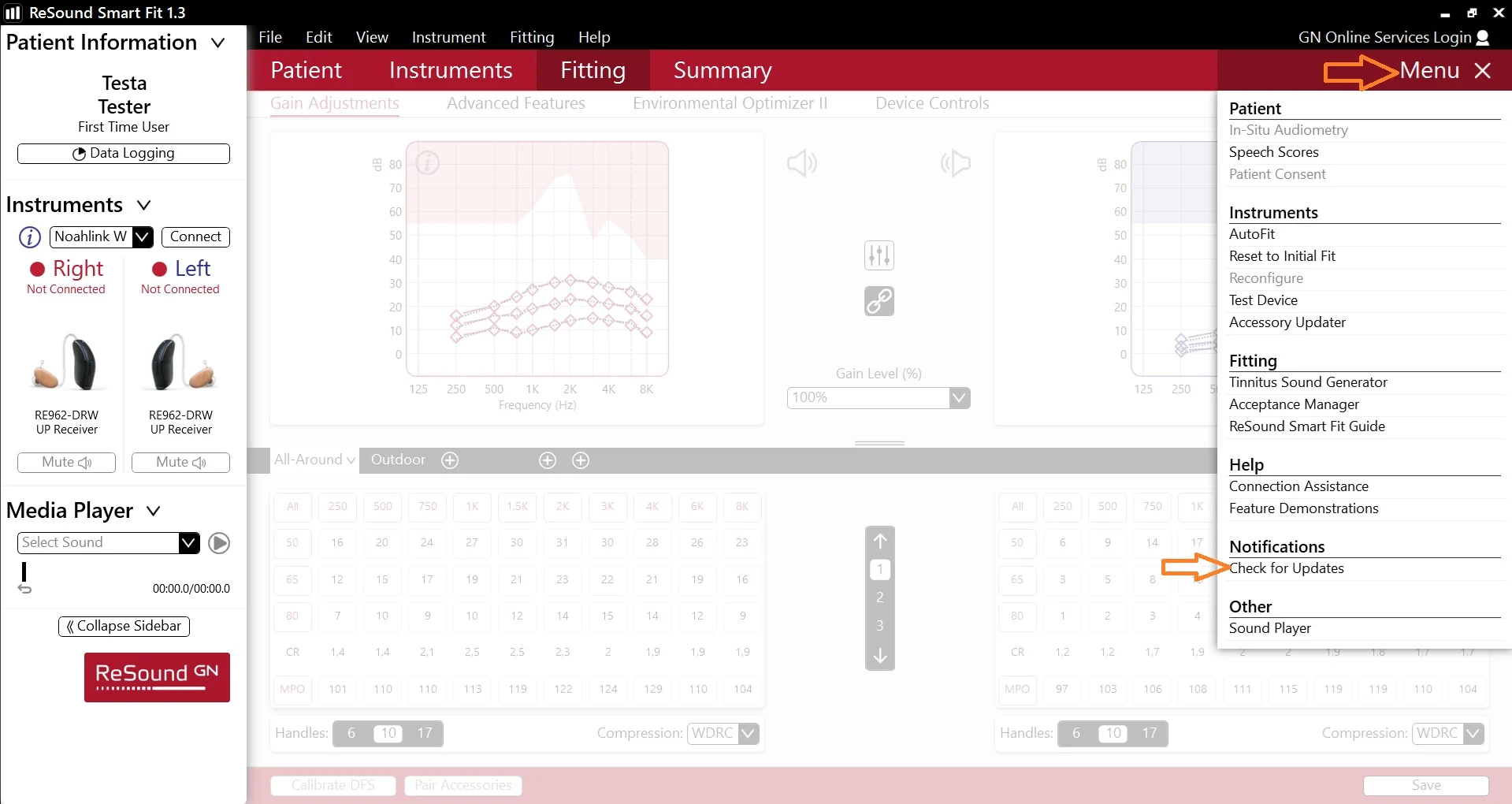Image resolution: width=1512 pixels, height=804 pixels.
Task: Open the instrument info icon beside Noahlink
Action: point(30,236)
